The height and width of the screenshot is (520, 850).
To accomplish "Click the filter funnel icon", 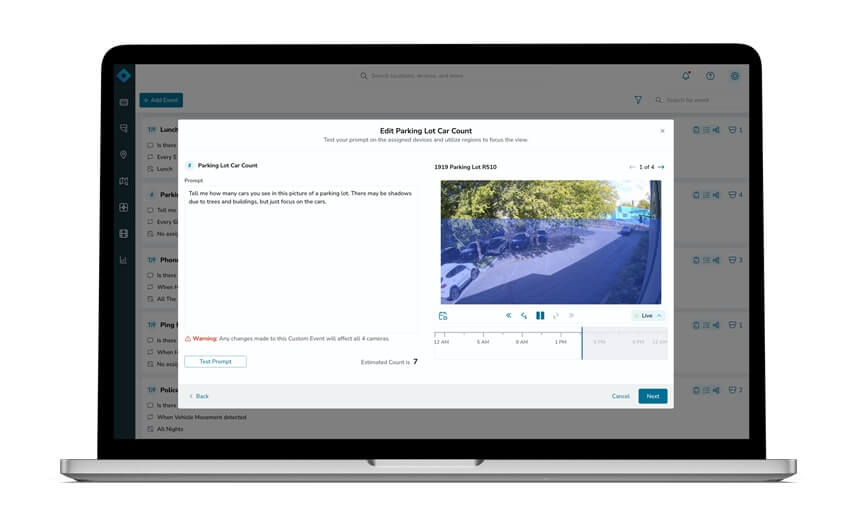I will 638,100.
